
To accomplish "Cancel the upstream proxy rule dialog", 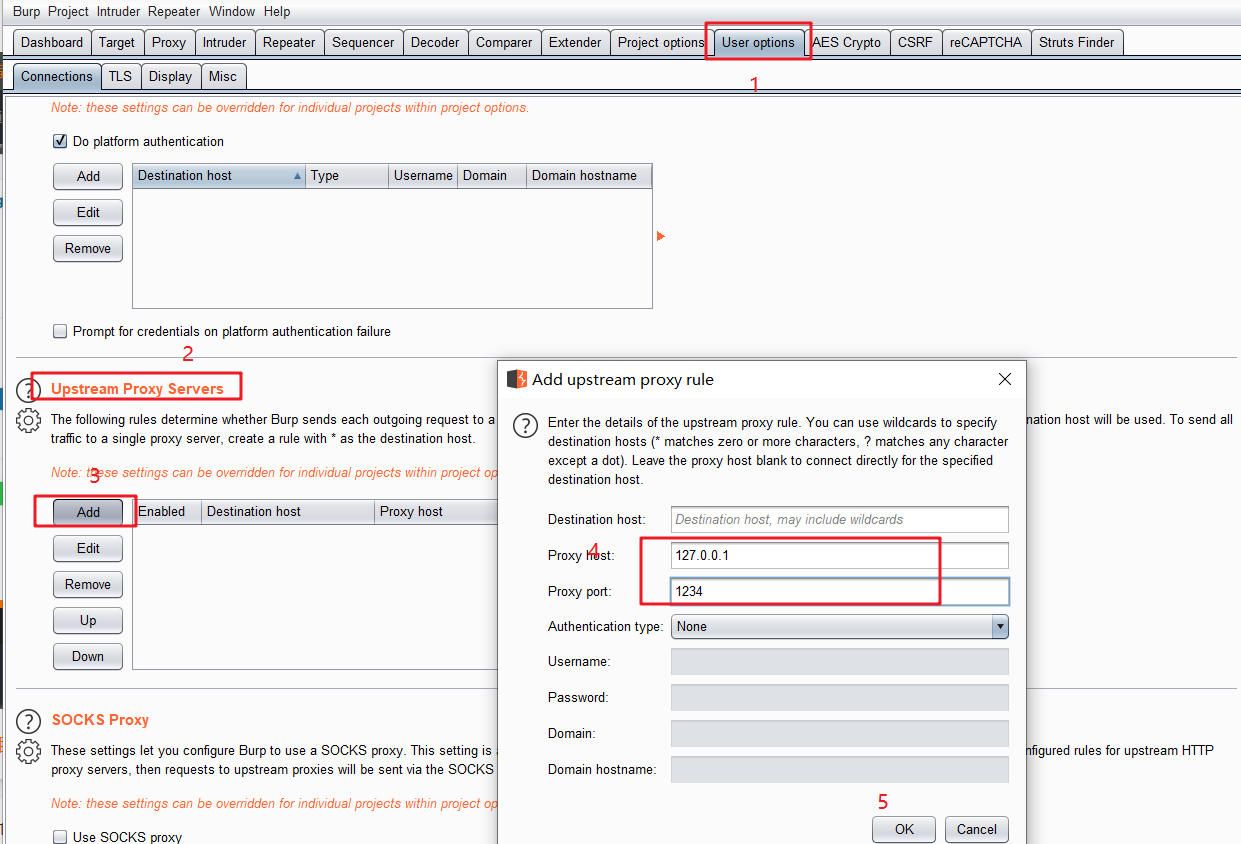I will [x=977, y=829].
